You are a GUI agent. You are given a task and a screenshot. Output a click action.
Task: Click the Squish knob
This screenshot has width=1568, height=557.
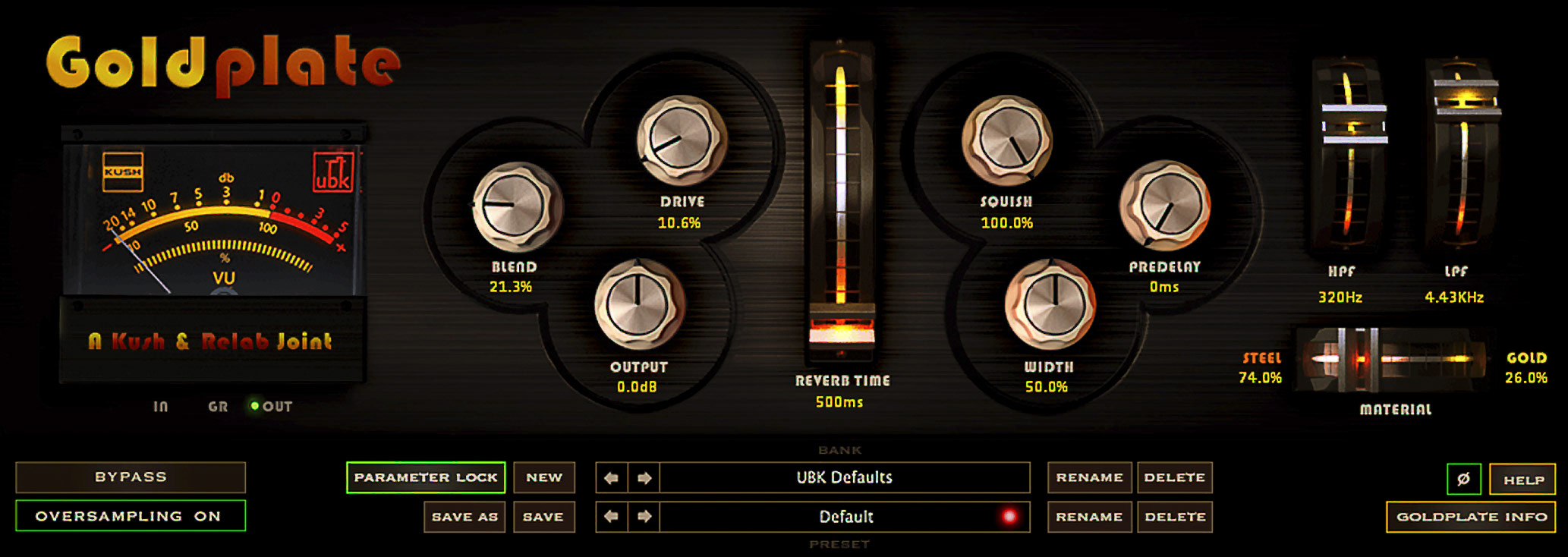pos(1006,140)
